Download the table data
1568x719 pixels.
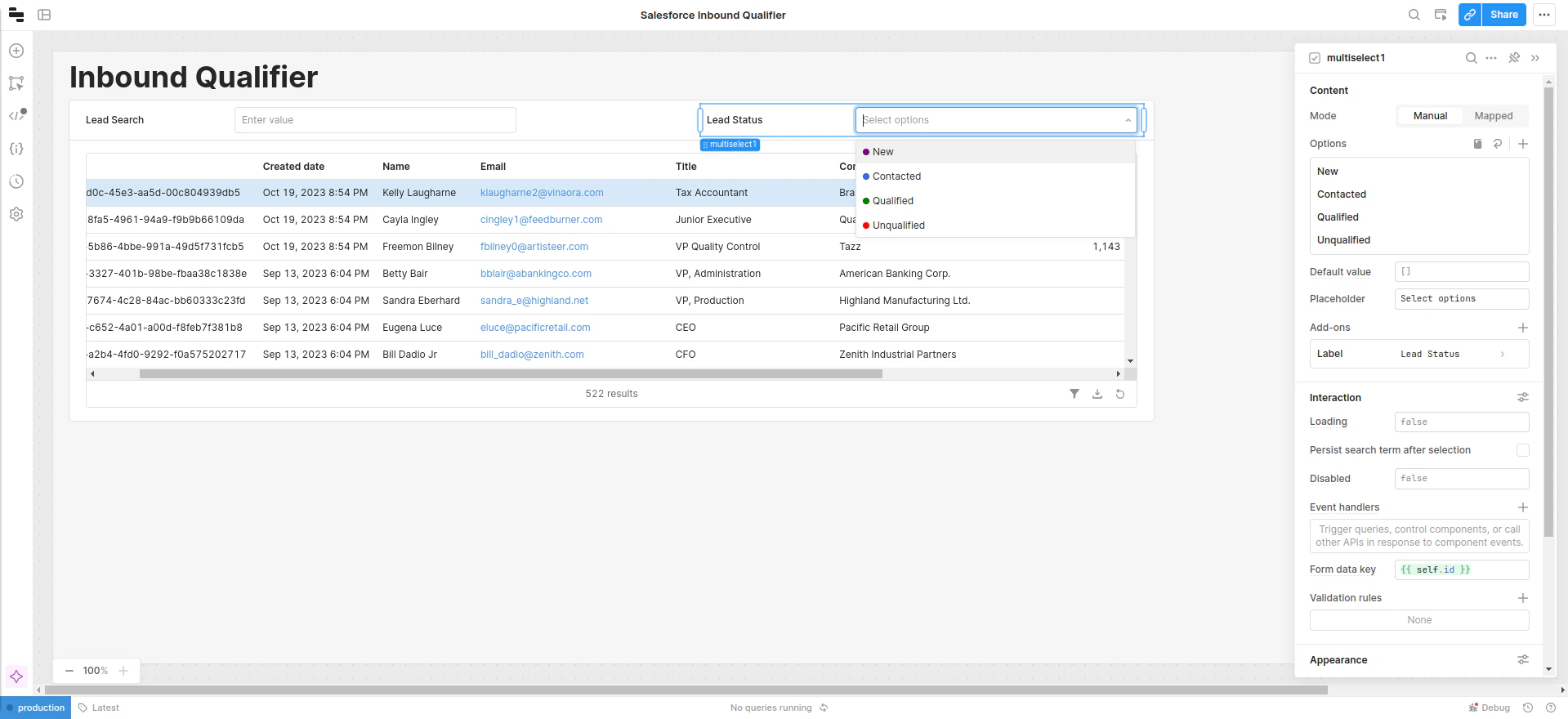coord(1097,394)
